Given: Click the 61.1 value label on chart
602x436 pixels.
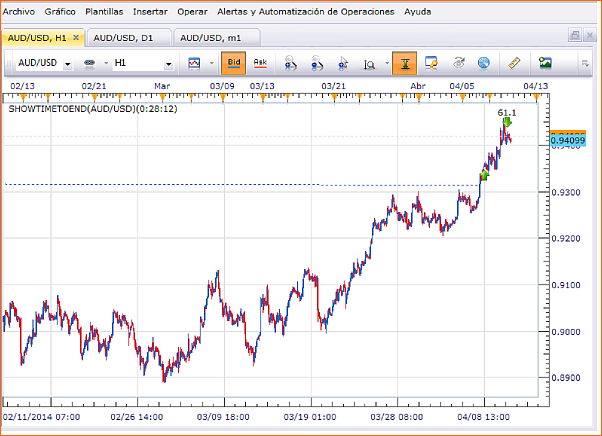Looking at the screenshot, I should pyautogui.click(x=507, y=112).
